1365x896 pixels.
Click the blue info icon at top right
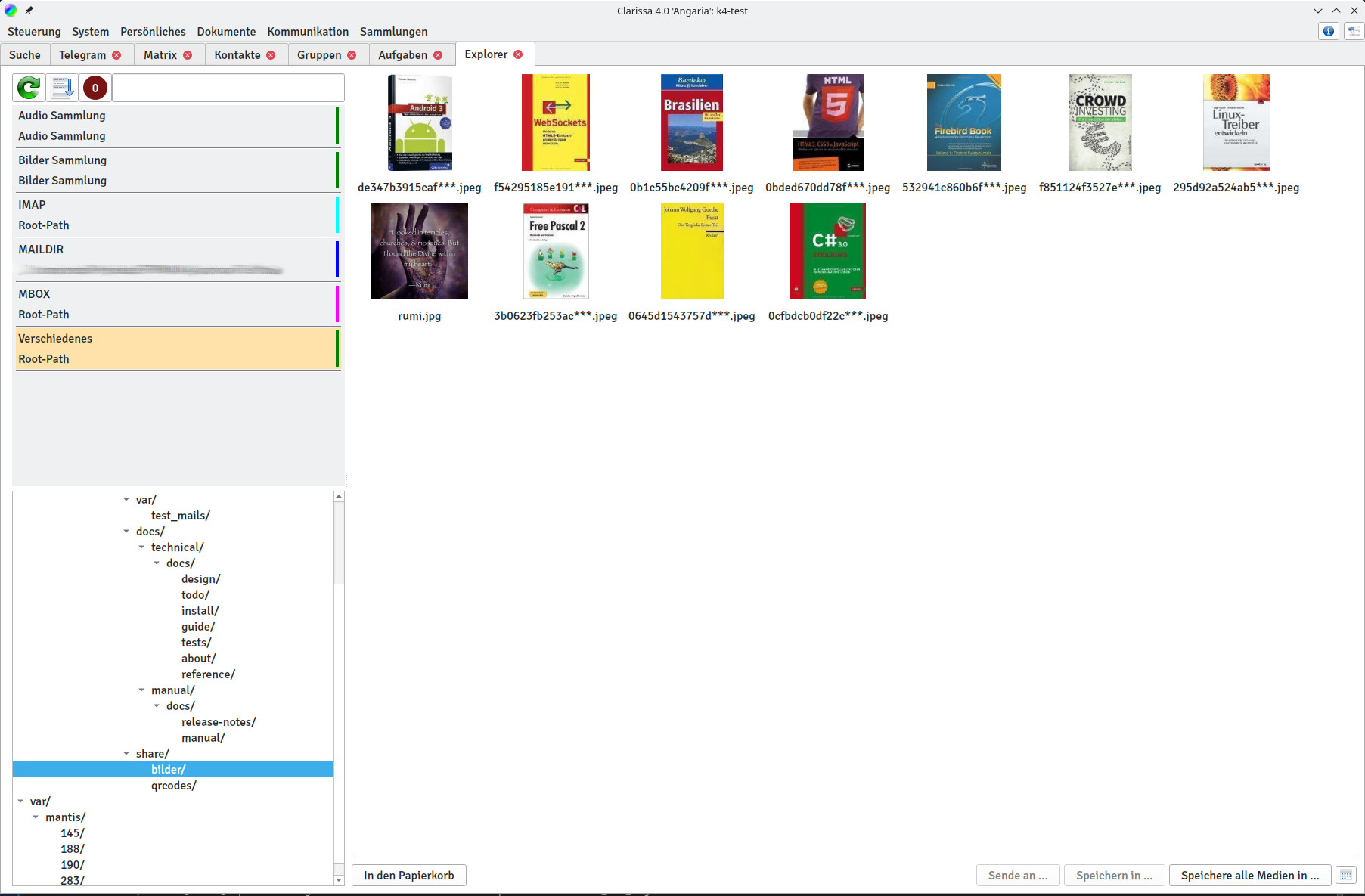[1328, 31]
